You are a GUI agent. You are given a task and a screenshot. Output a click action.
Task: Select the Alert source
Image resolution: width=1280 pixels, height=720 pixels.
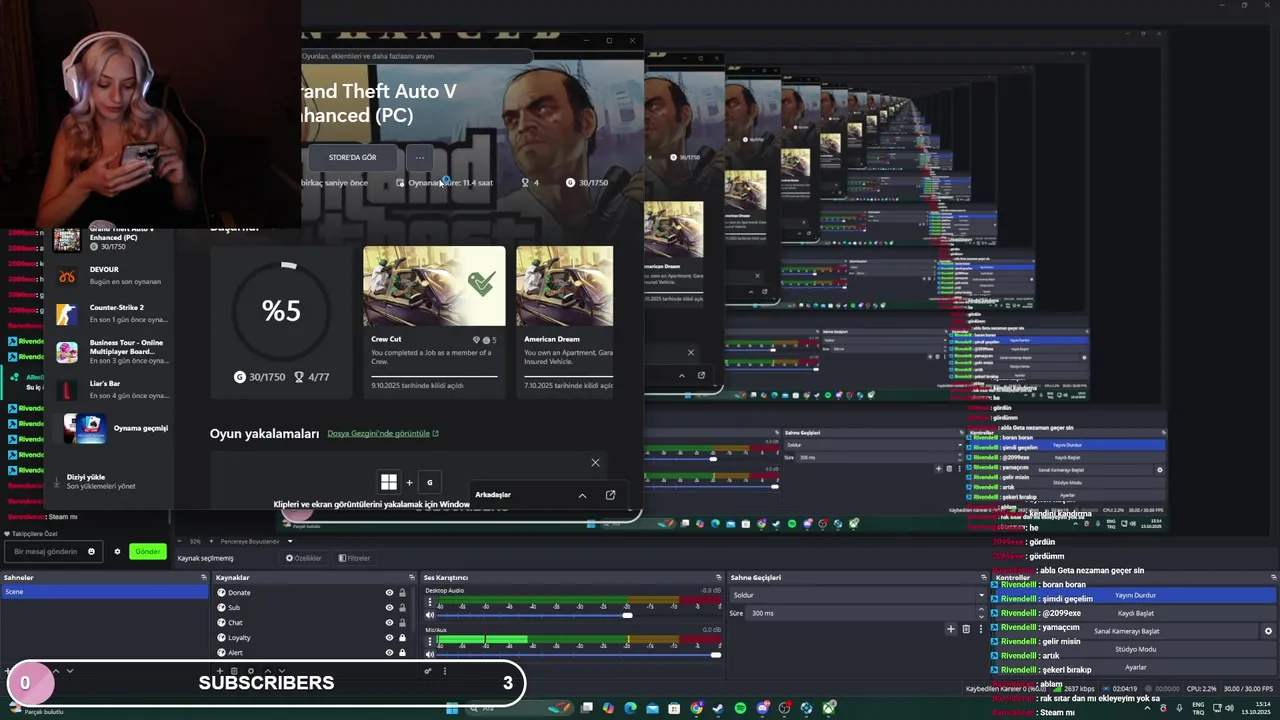[235, 653]
